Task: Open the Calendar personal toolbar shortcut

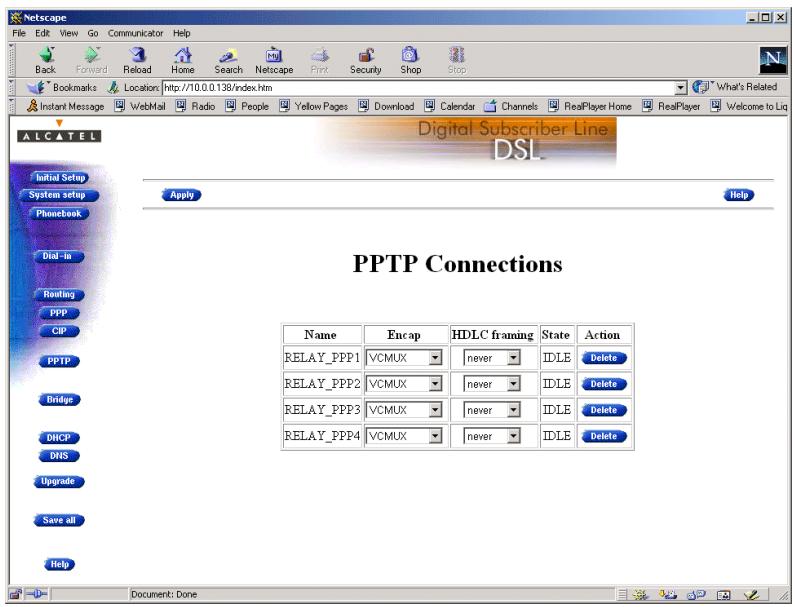Action: click(450, 106)
